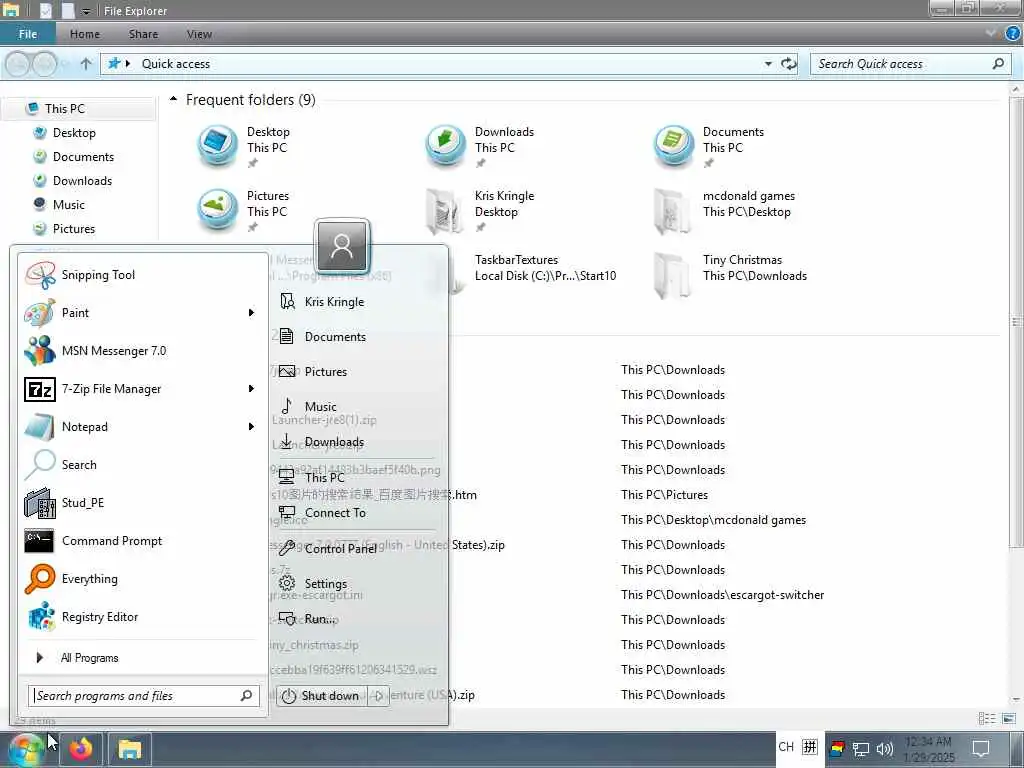Open Desktop frequent folder icon

[217, 146]
